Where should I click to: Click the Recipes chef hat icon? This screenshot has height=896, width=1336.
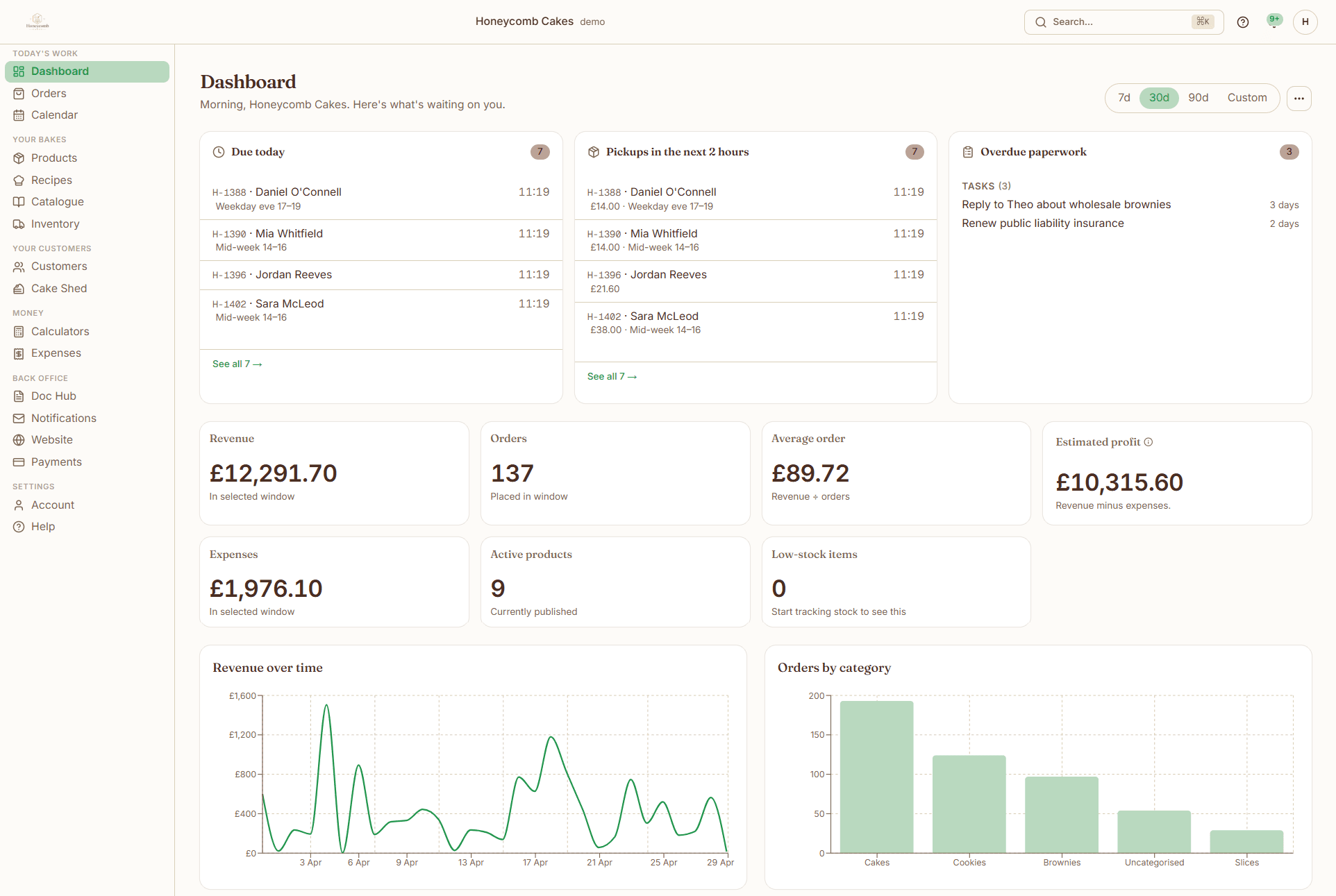click(x=19, y=180)
